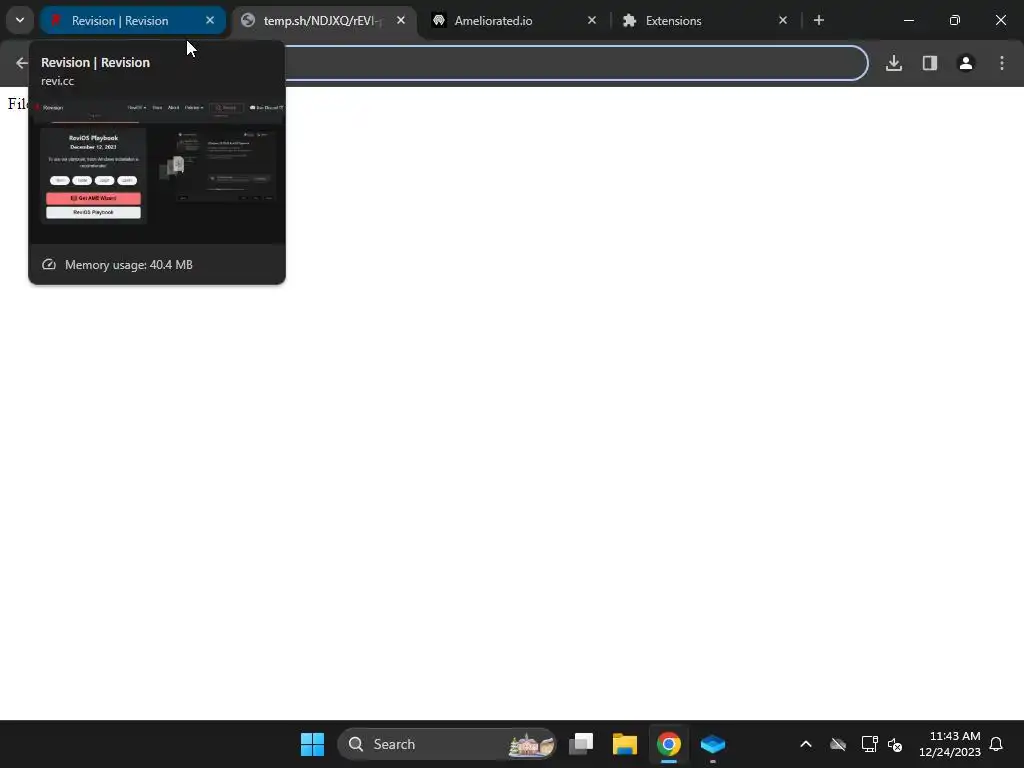Open the clock showing 11:43 AM

(x=950, y=744)
